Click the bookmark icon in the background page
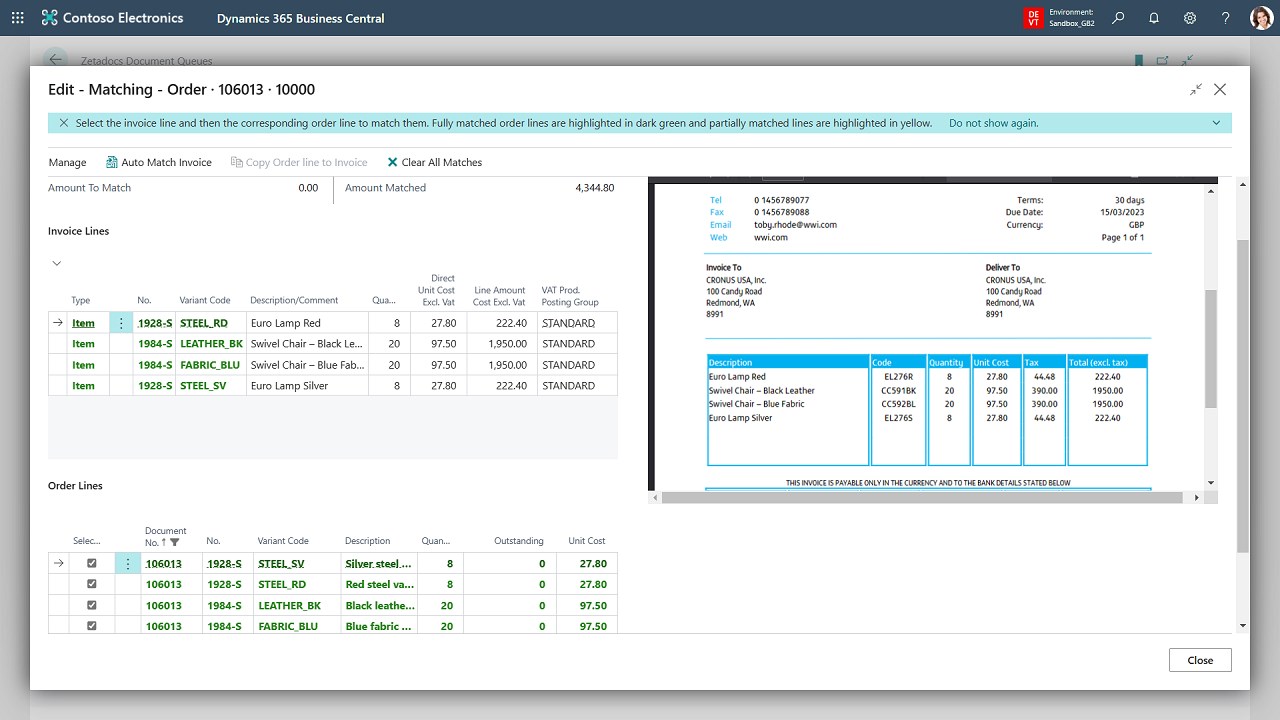Screen dimensions: 1280x720 coord(1138,60)
